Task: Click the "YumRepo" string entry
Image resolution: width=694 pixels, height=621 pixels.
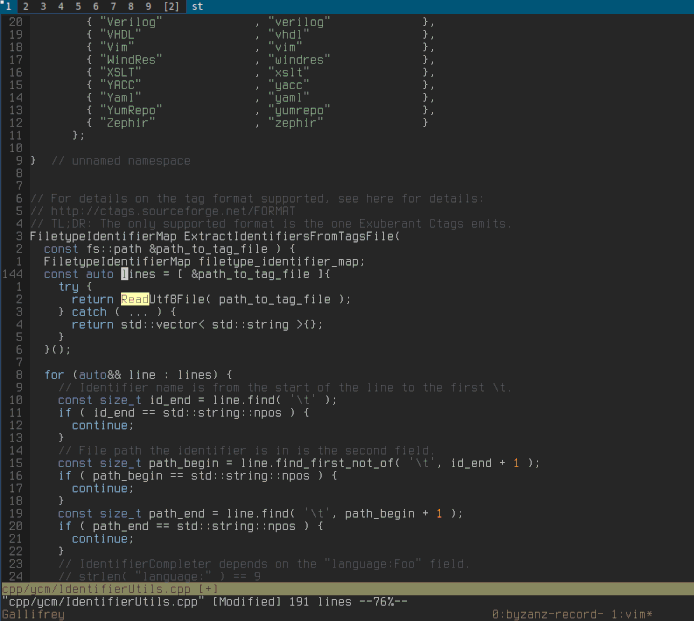Action: [131, 110]
